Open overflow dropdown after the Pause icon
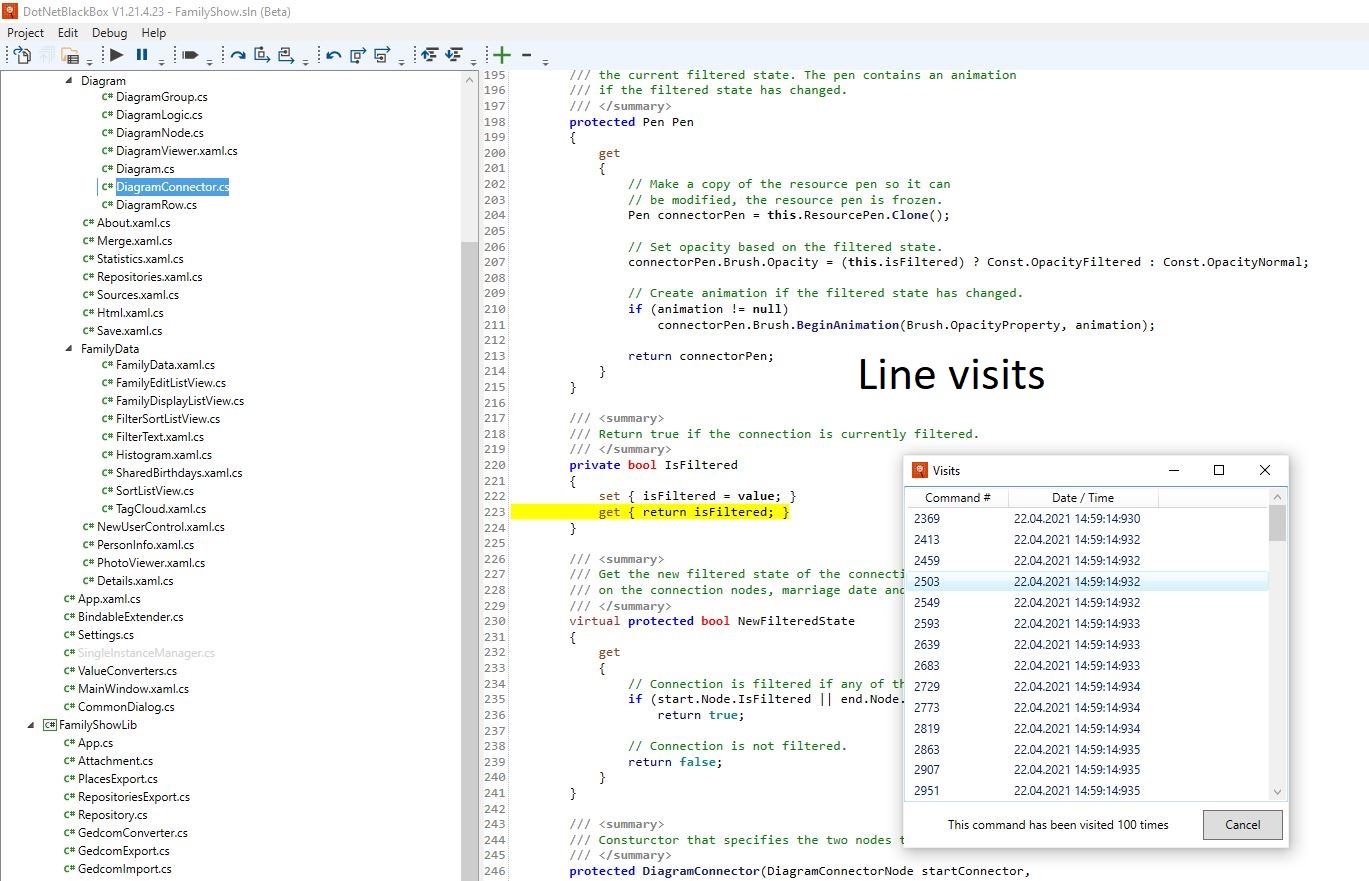The width and height of the screenshot is (1369, 881). click(x=162, y=62)
